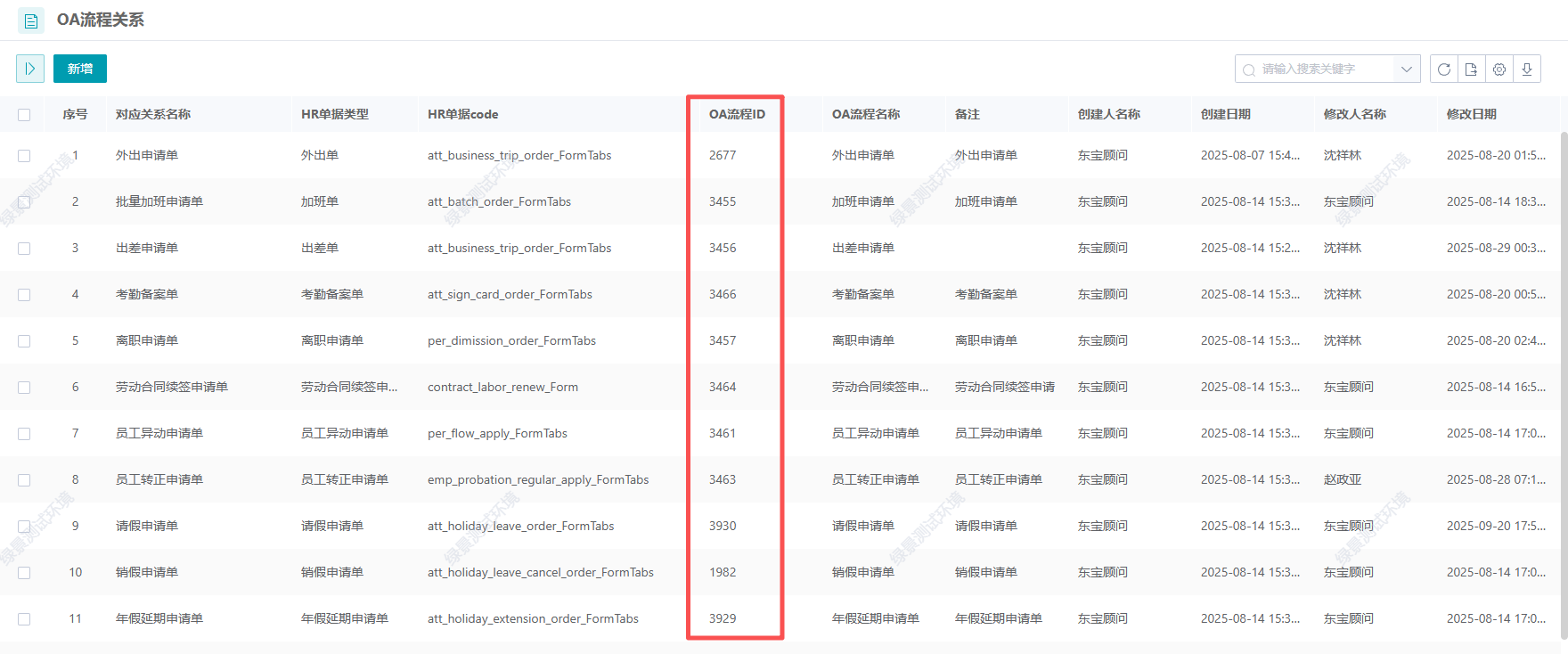Screen dimensions: 1568x654
Task: Focus the 请输入搜索关键字 search field
Action: point(1323,69)
